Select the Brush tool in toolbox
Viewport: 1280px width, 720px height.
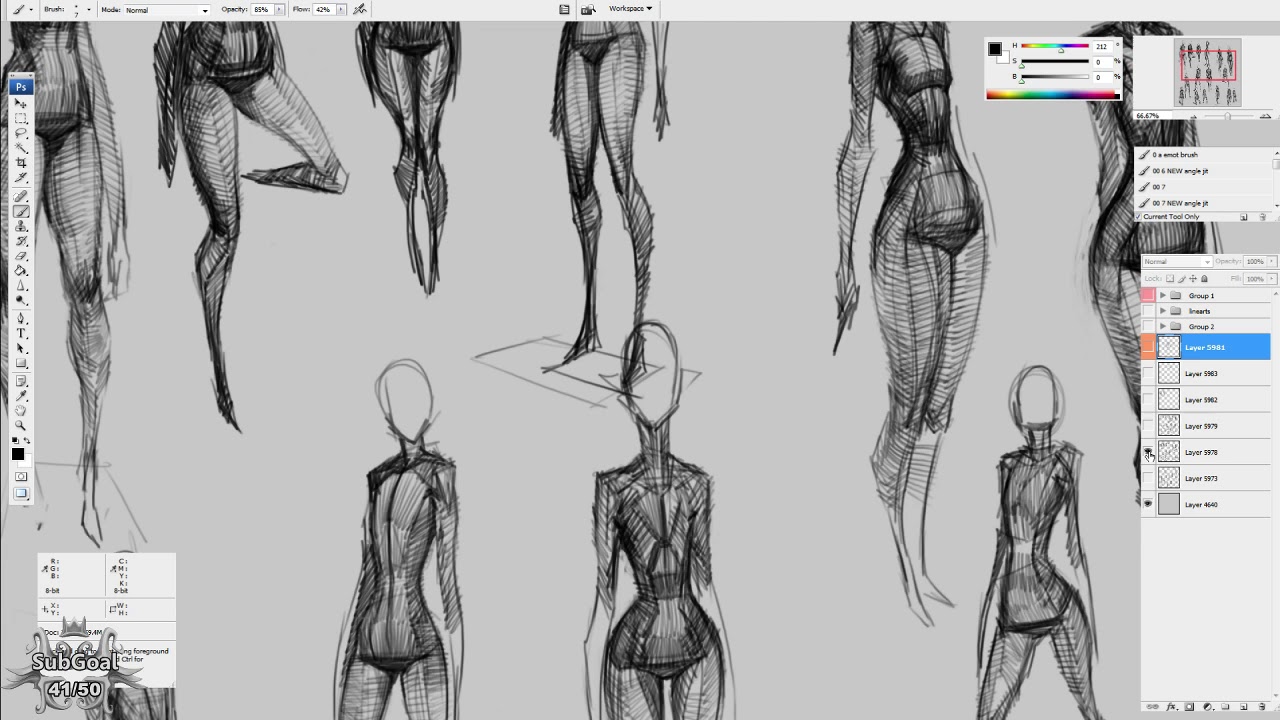[x=20, y=211]
